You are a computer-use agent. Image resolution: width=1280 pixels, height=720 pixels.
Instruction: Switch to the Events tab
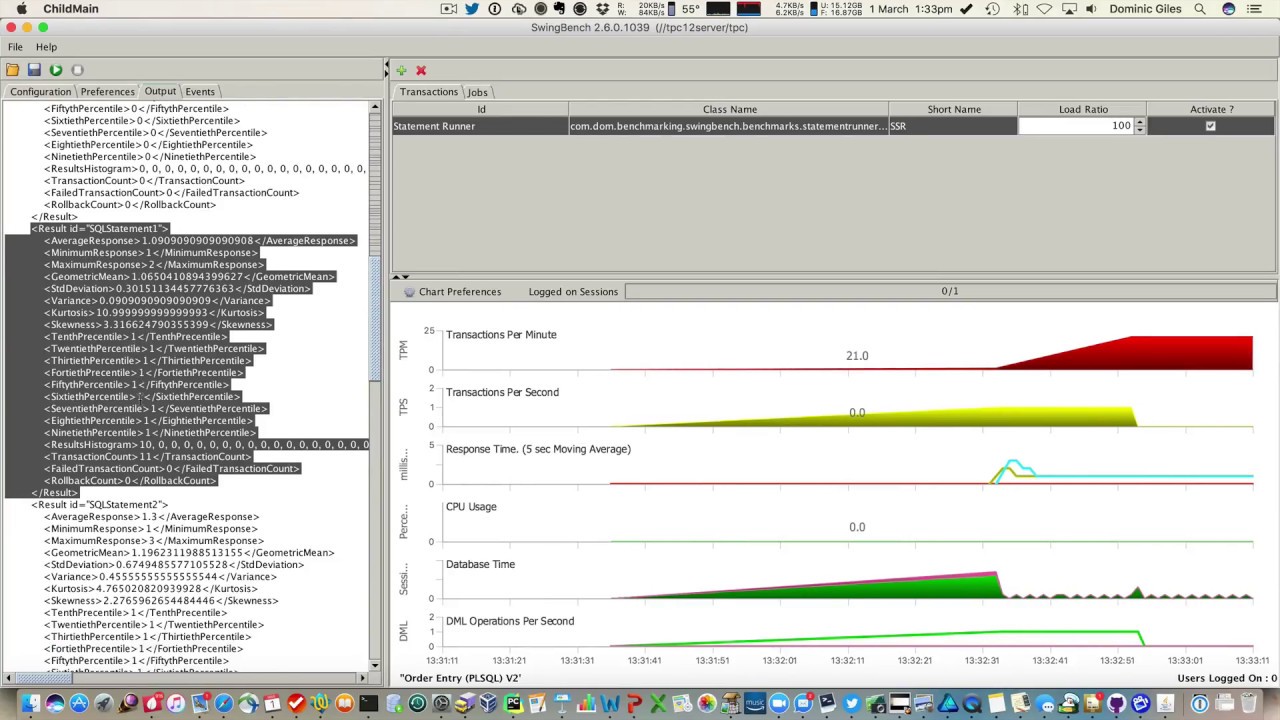[x=200, y=92]
